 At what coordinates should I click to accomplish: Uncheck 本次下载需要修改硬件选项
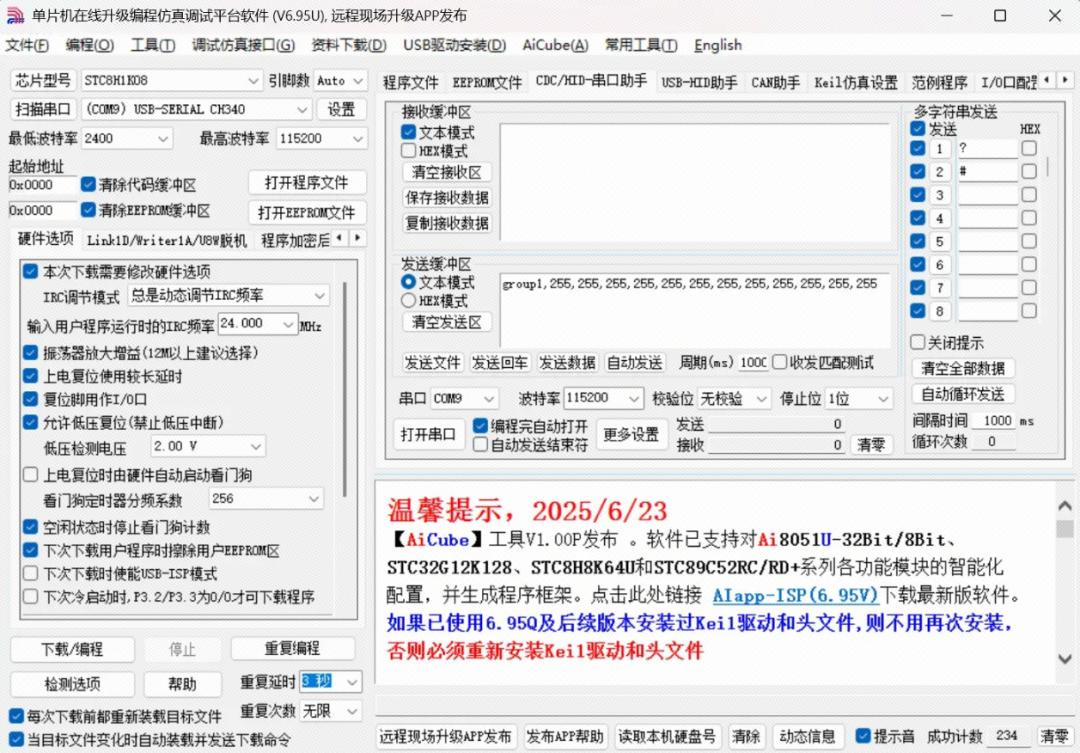click(x=30, y=271)
